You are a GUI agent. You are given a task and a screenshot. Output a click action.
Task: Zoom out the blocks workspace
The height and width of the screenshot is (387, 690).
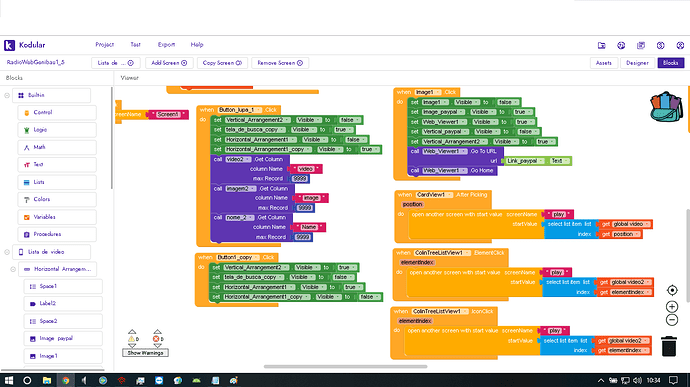click(672, 320)
